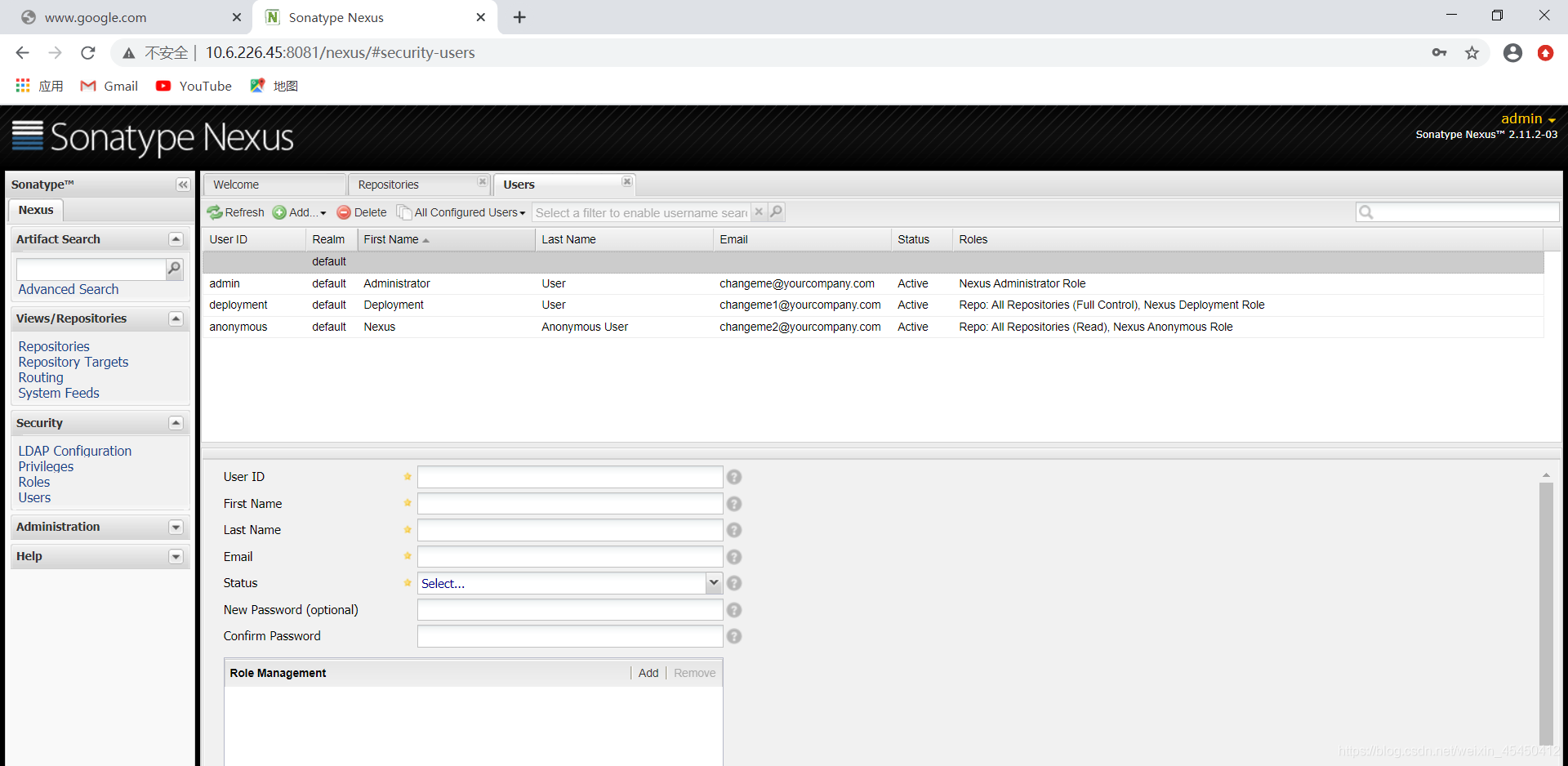Select the anonymous user row

873,327
